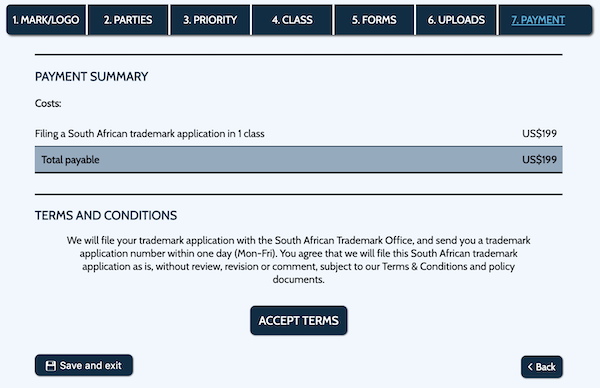This screenshot has height=388, width=600.
Task: Click the Terms and Conditions heading
Action: [x=106, y=215]
